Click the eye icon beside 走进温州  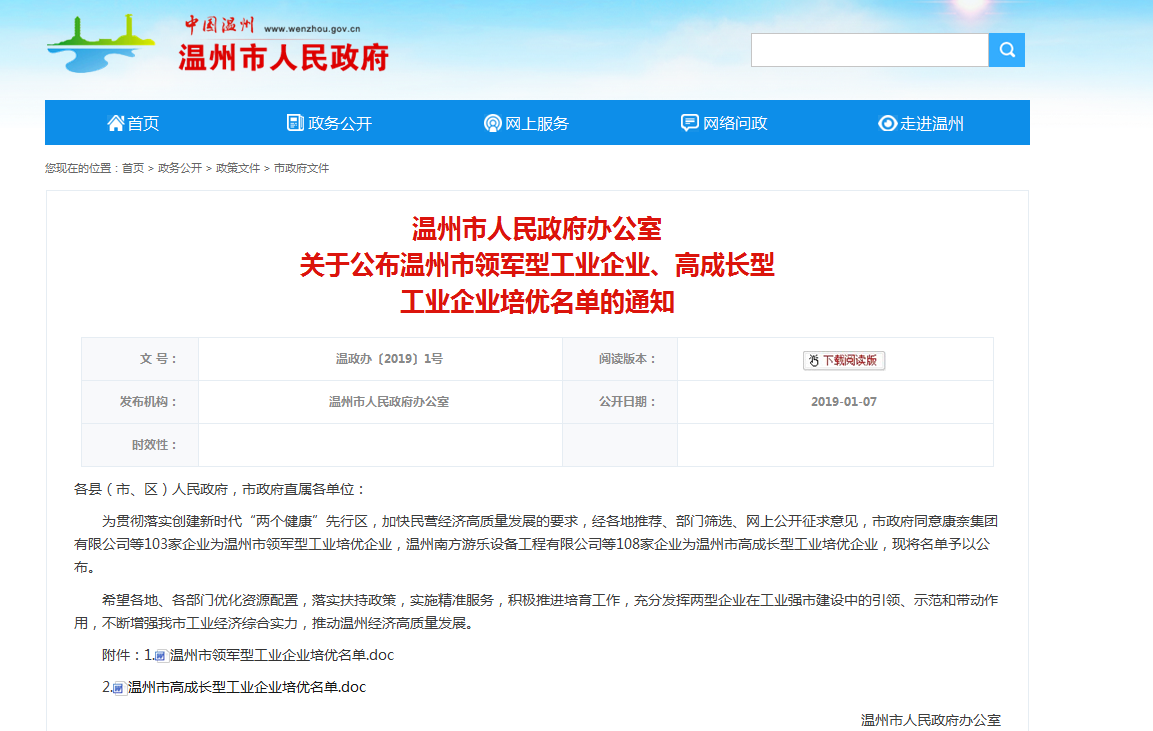coord(887,123)
